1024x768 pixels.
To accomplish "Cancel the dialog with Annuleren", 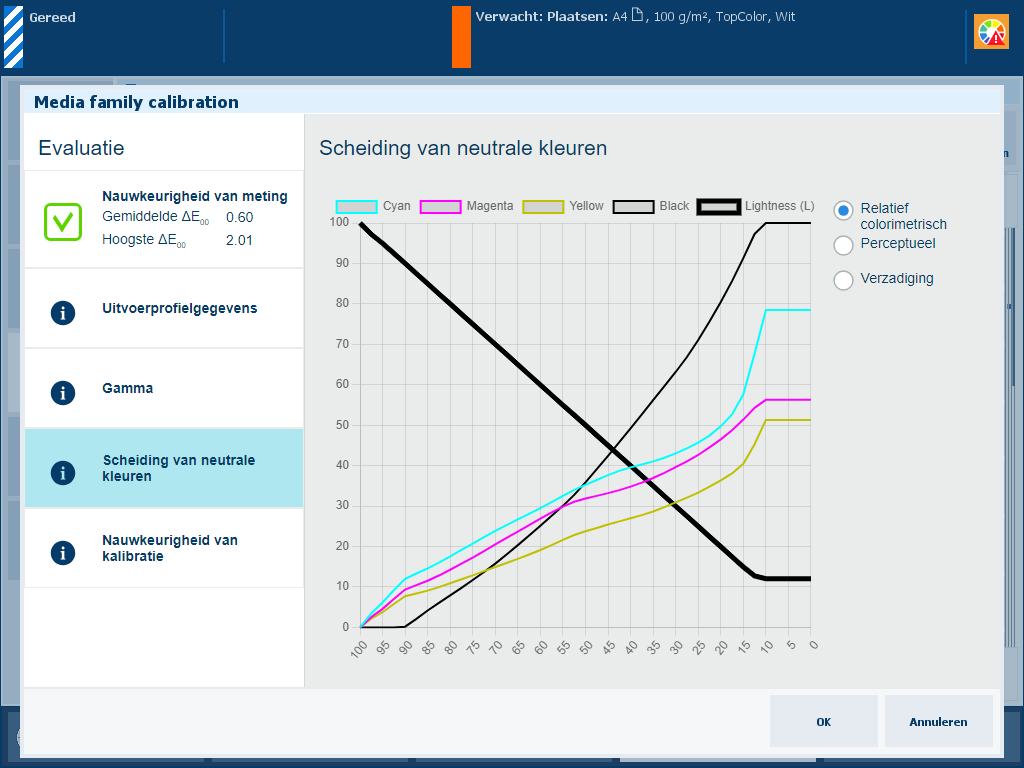I will pyautogui.click(x=938, y=721).
